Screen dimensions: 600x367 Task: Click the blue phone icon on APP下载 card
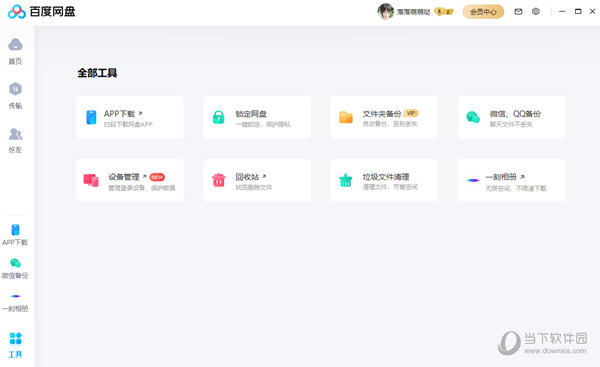[x=91, y=117]
